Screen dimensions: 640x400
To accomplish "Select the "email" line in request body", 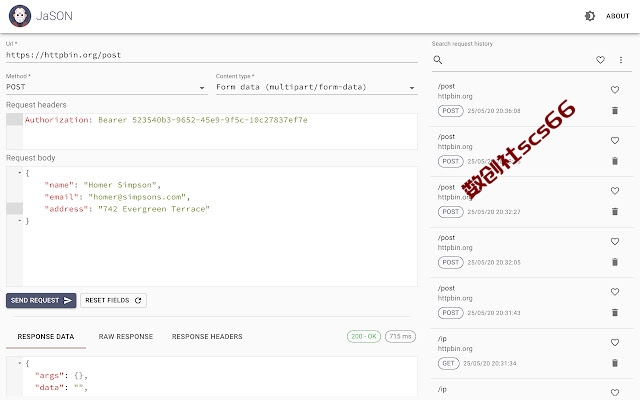I will 117,197.
